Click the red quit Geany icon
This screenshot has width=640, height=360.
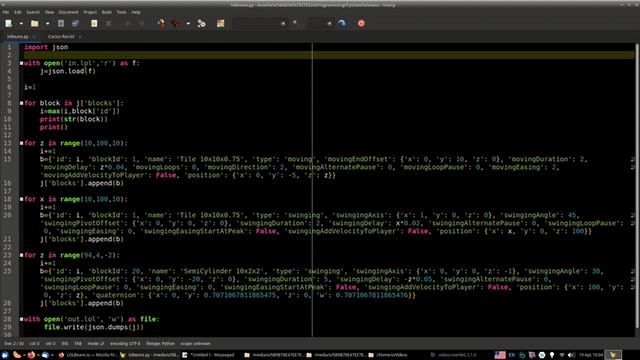tap(361, 24)
